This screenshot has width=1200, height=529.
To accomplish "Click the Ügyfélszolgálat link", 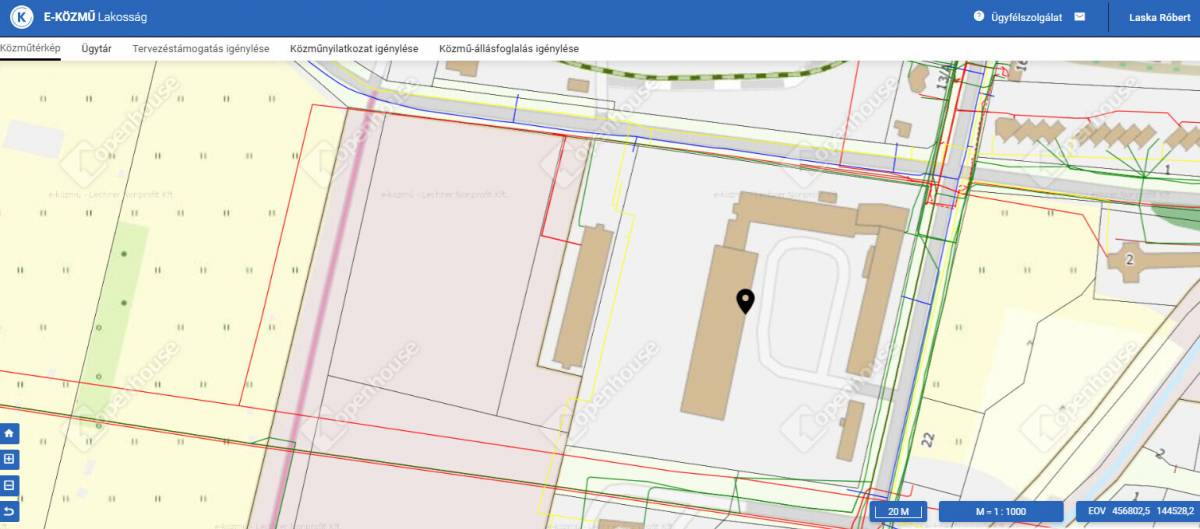I will (1026, 17).
